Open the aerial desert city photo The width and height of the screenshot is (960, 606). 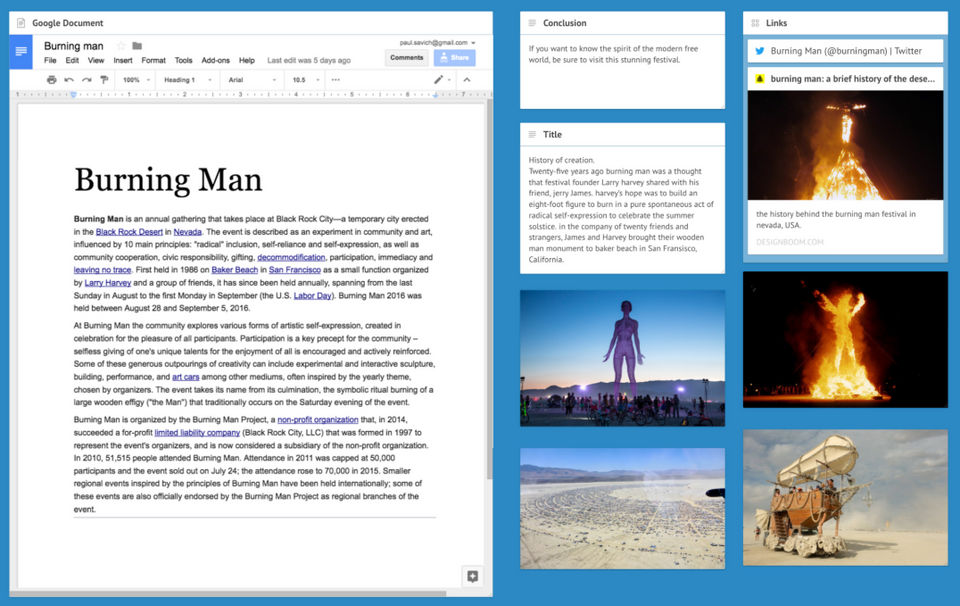(x=622, y=508)
